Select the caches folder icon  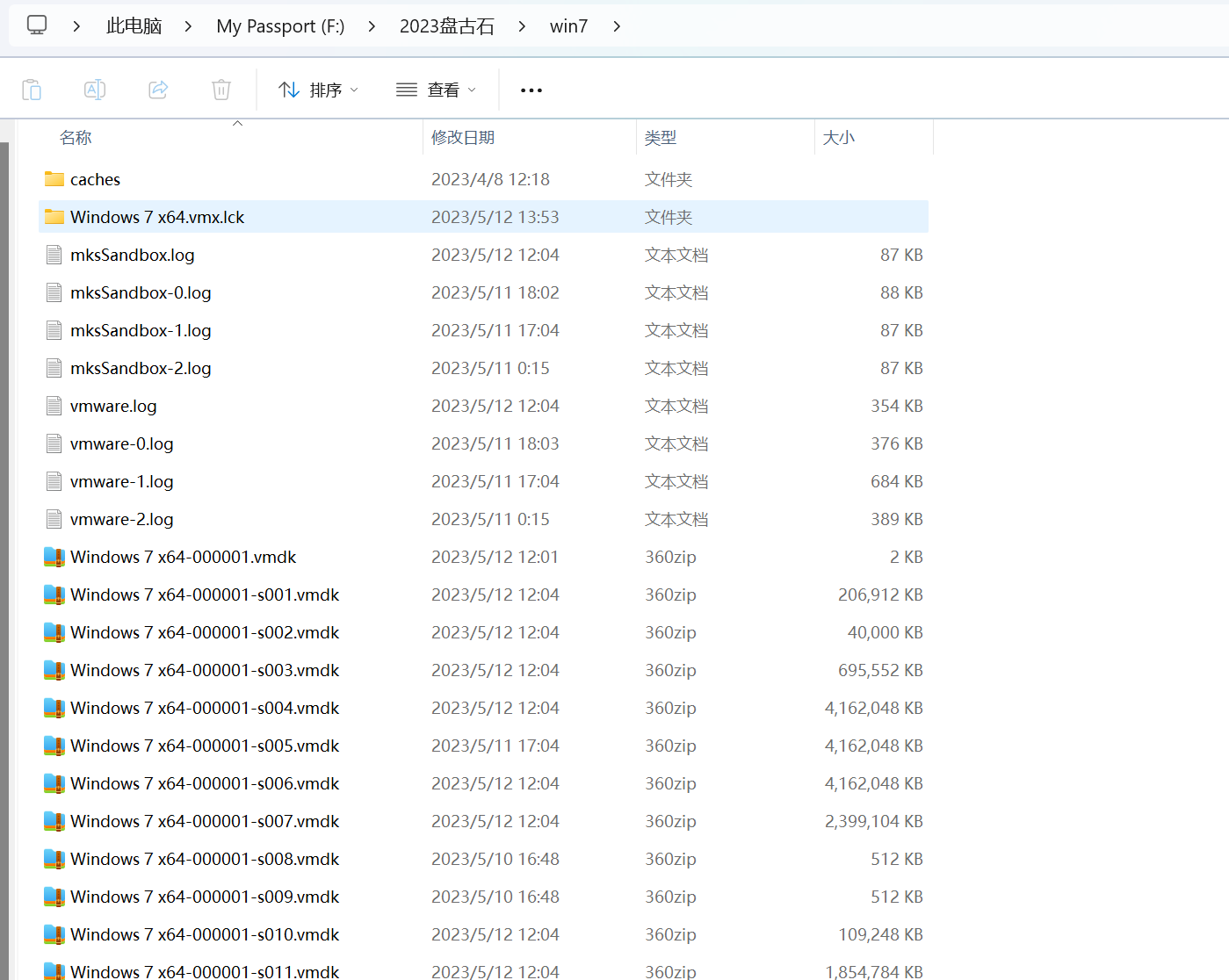(54, 179)
